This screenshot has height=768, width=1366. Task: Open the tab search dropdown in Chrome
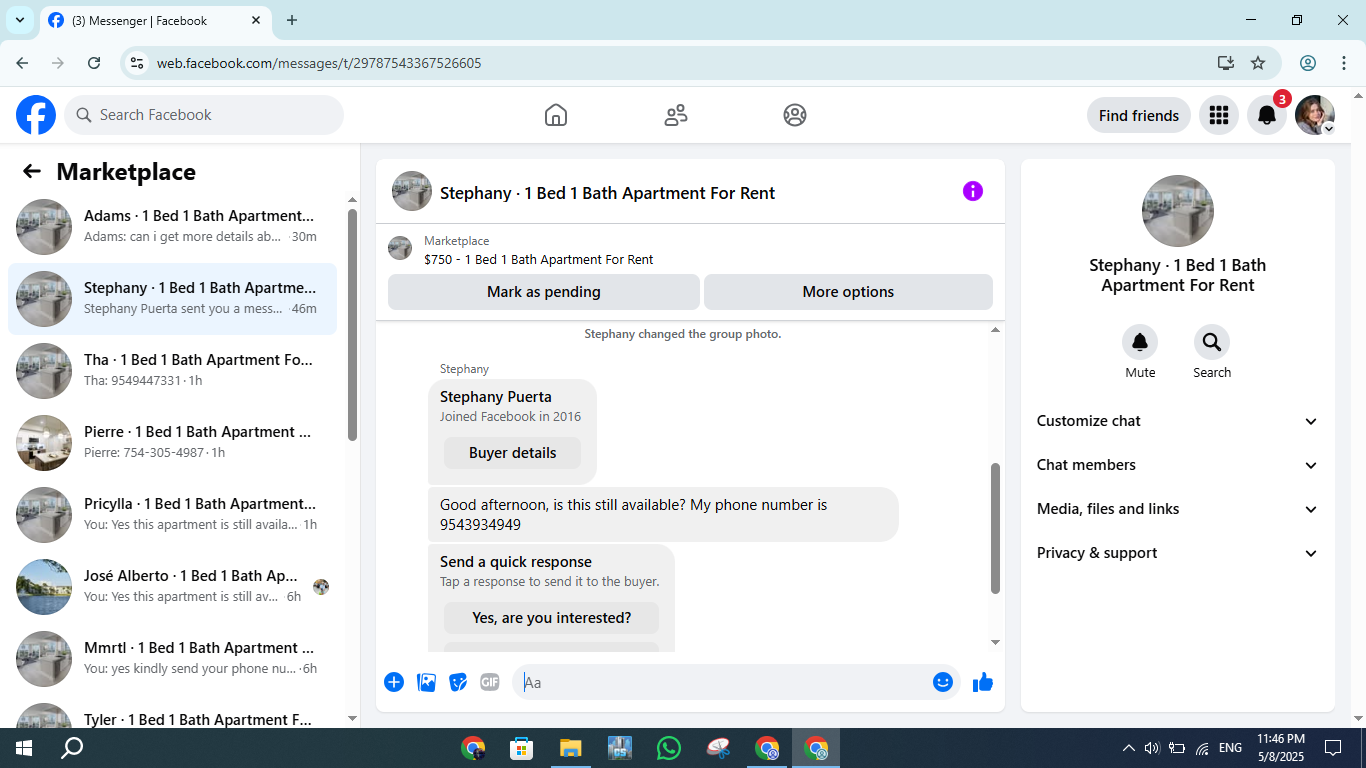point(19,20)
